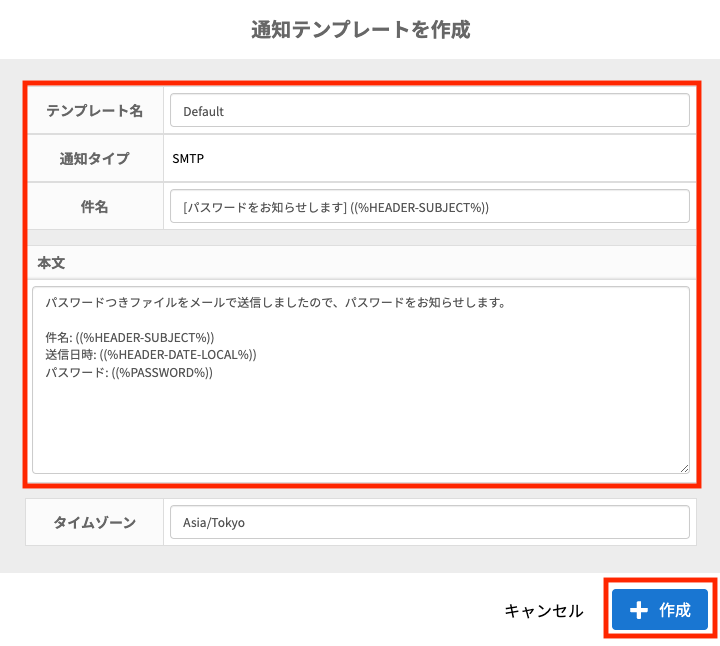
Task: Click the 通知テンプレートを作成 dialog title
Action: point(360,29)
